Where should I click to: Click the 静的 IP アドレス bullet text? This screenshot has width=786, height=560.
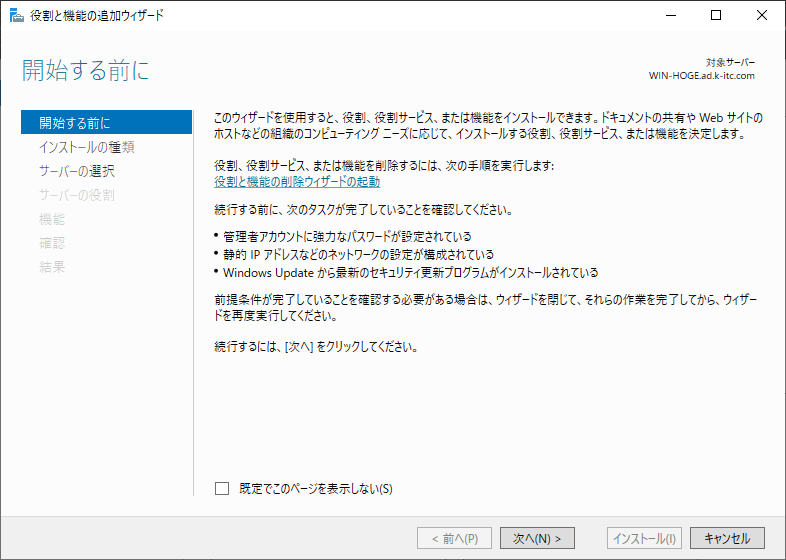pyautogui.click(x=358, y=255)
